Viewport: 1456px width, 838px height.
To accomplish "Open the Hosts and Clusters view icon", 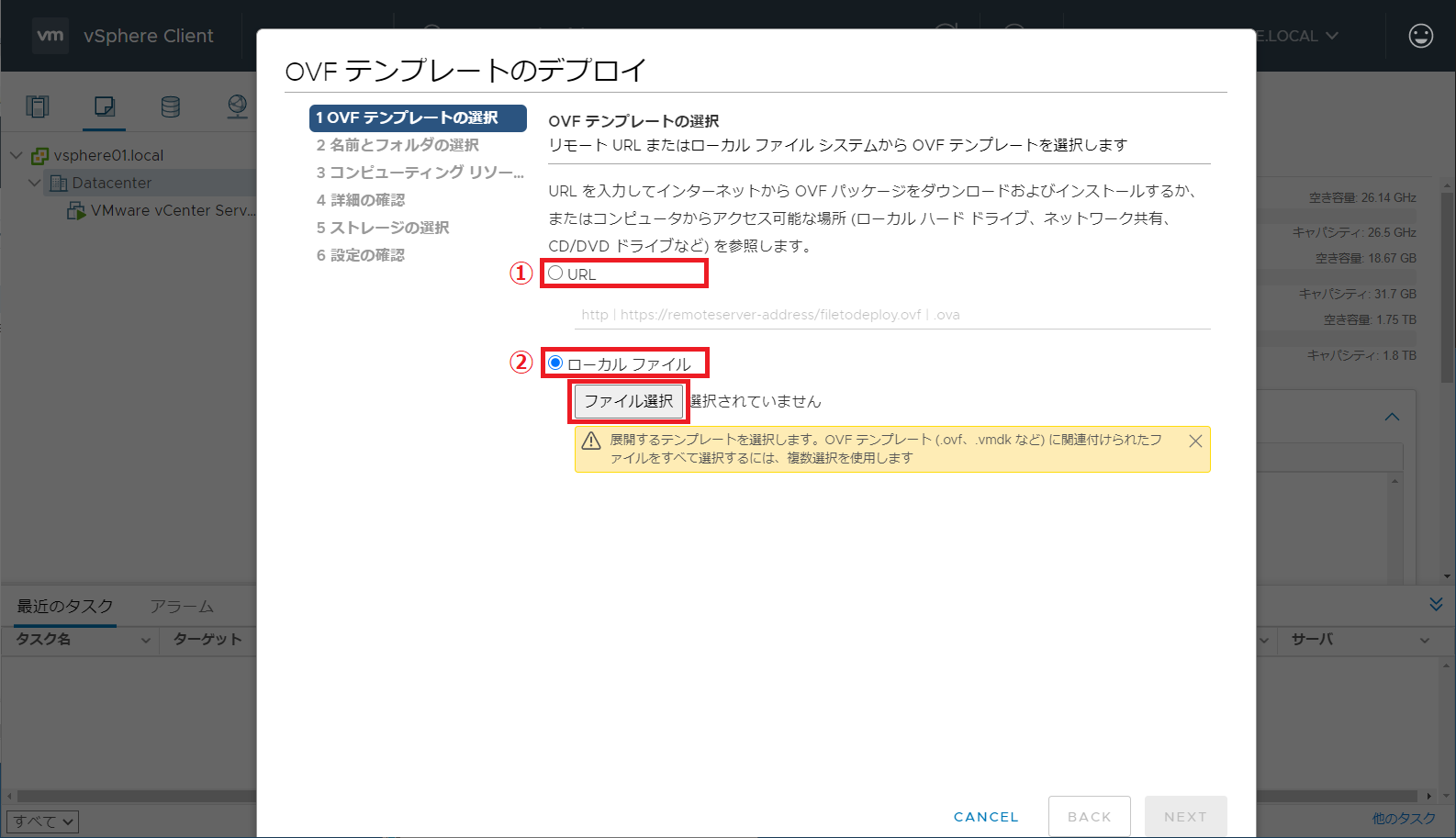I will (x=38, y=106).
